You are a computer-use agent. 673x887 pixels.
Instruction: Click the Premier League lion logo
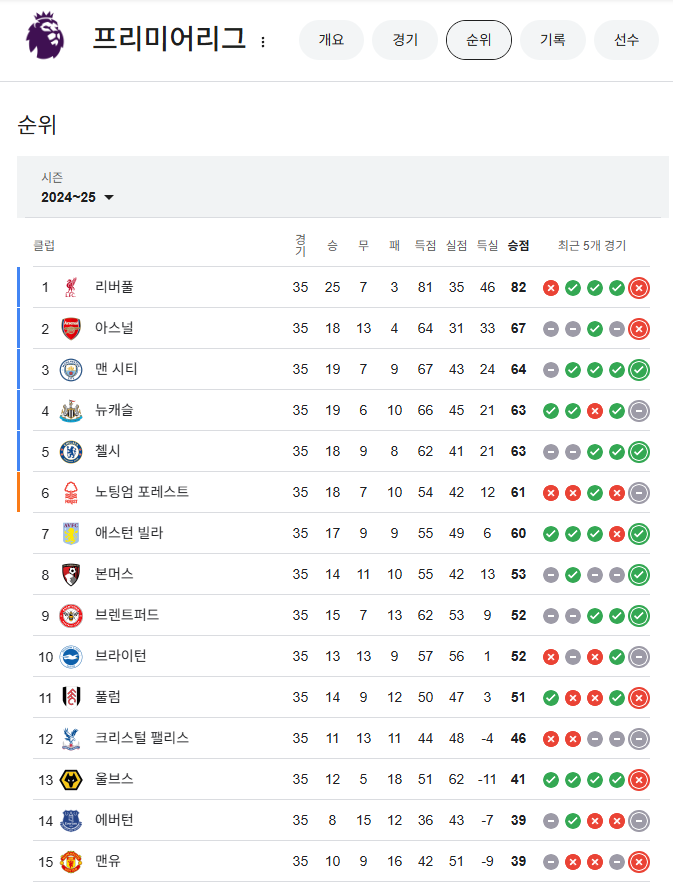(45, 35)
